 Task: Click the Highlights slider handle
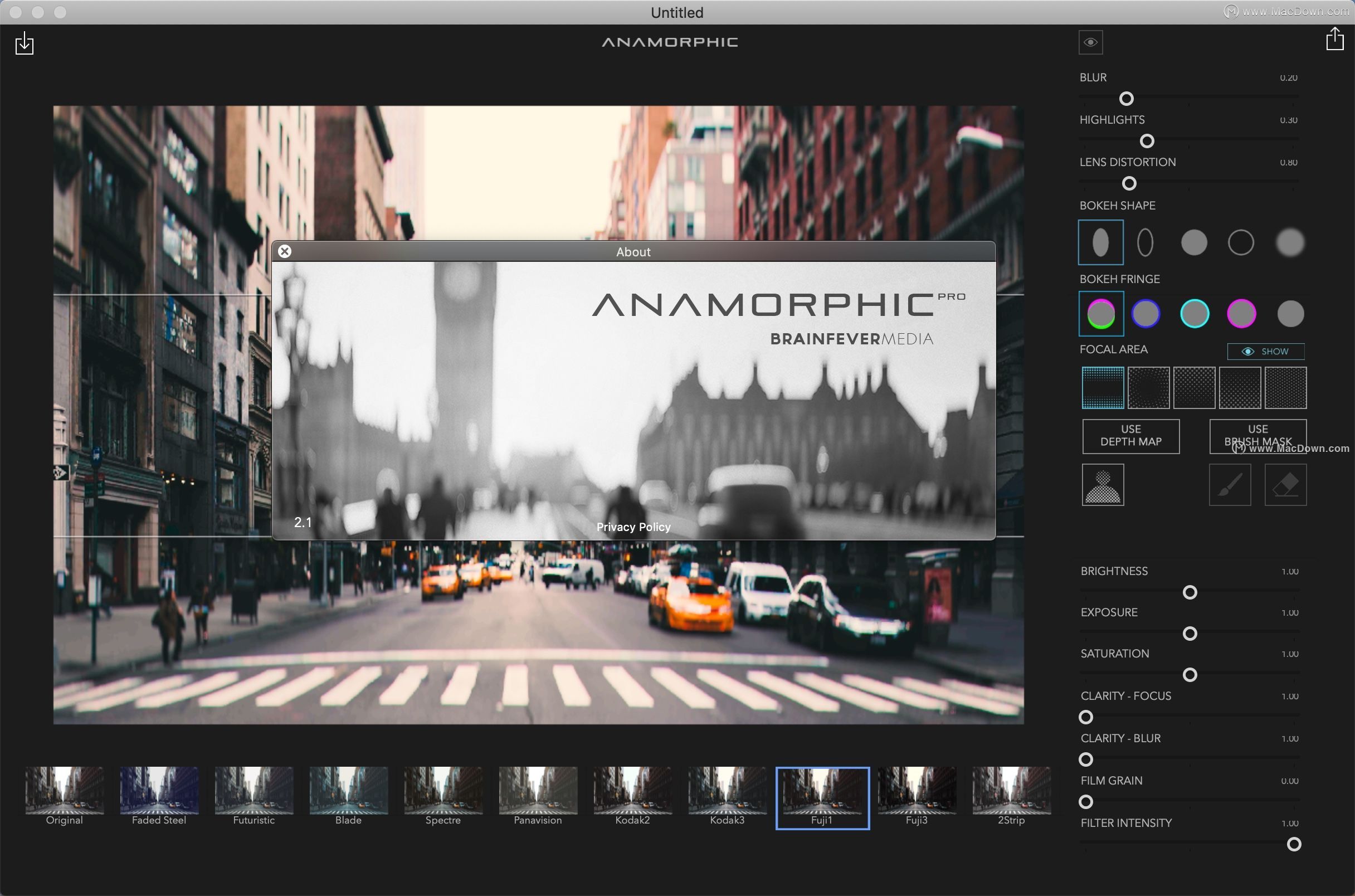tap(1147, 141)
